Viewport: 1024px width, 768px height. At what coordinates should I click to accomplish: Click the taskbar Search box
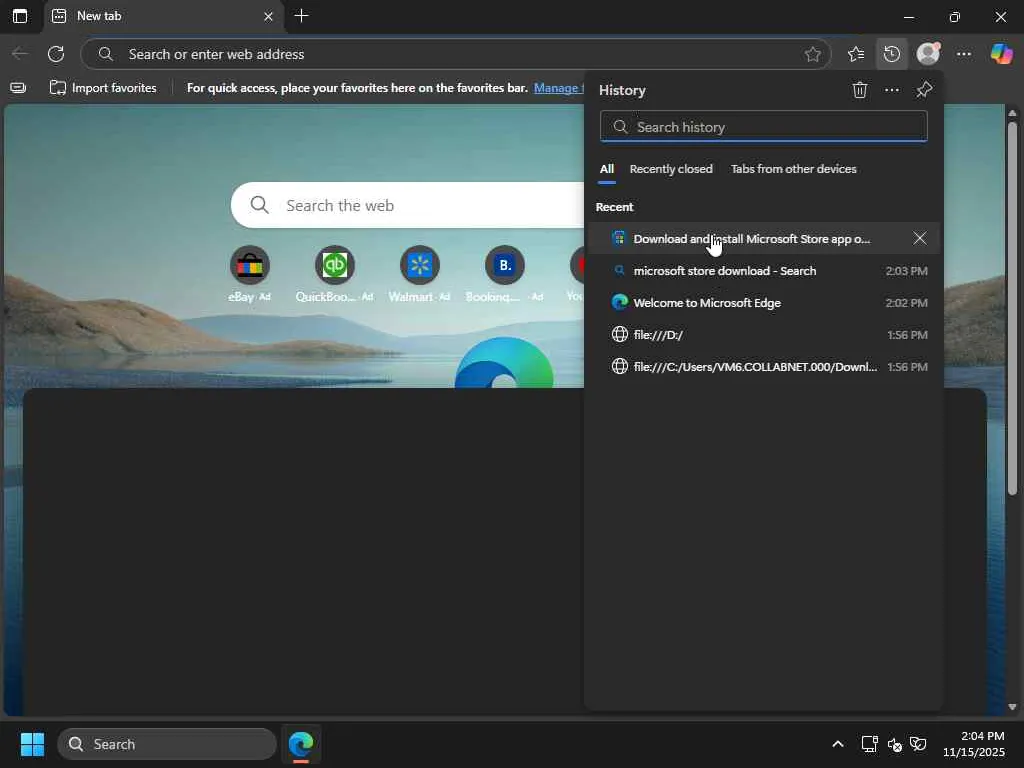tap(167, 744)
